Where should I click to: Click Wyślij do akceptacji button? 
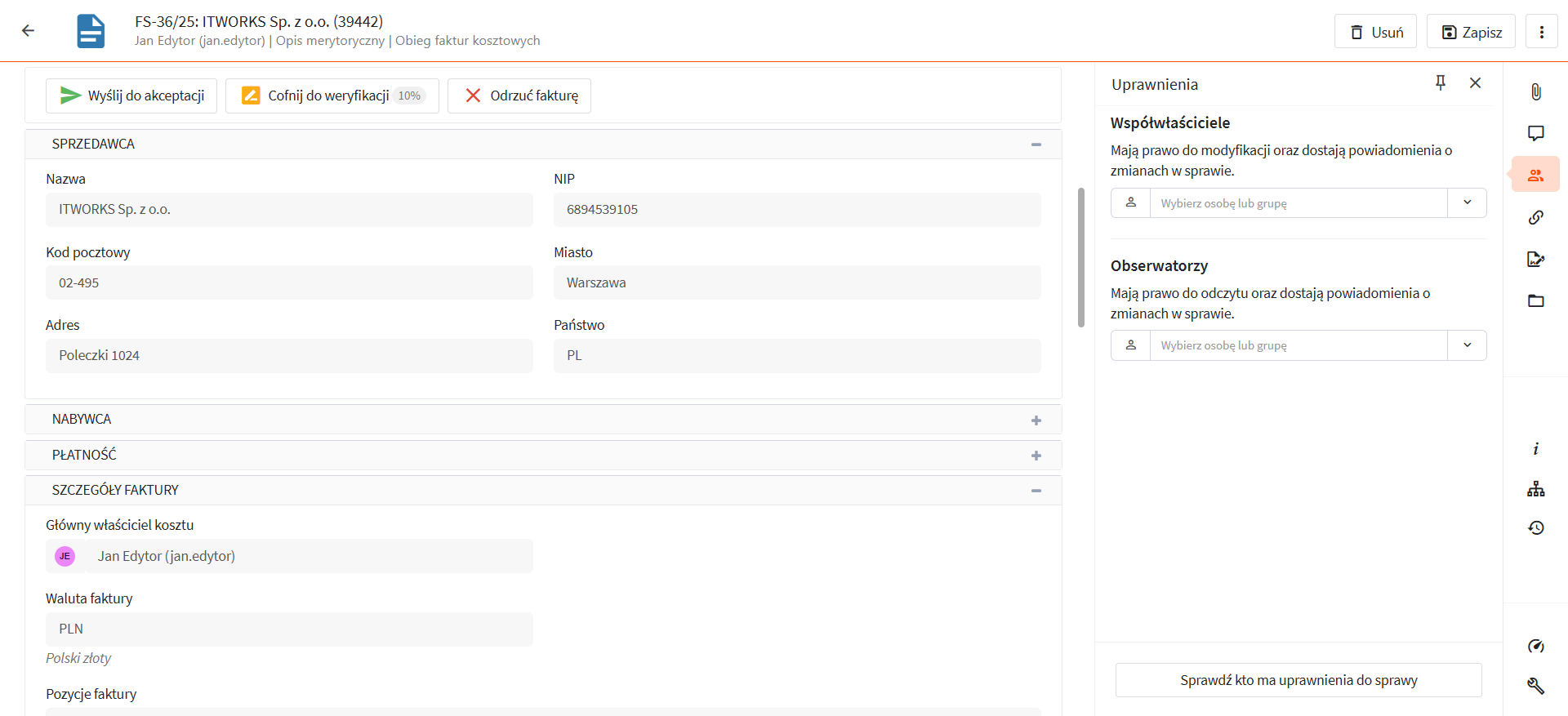[131, 96]
